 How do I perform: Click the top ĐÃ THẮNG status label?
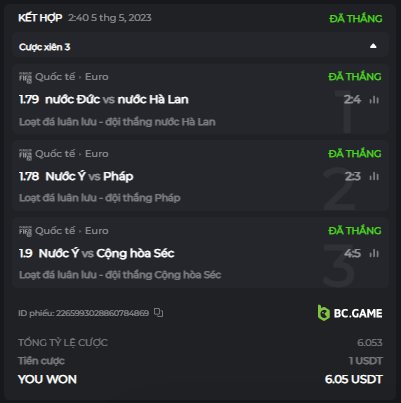coord(356,19)
